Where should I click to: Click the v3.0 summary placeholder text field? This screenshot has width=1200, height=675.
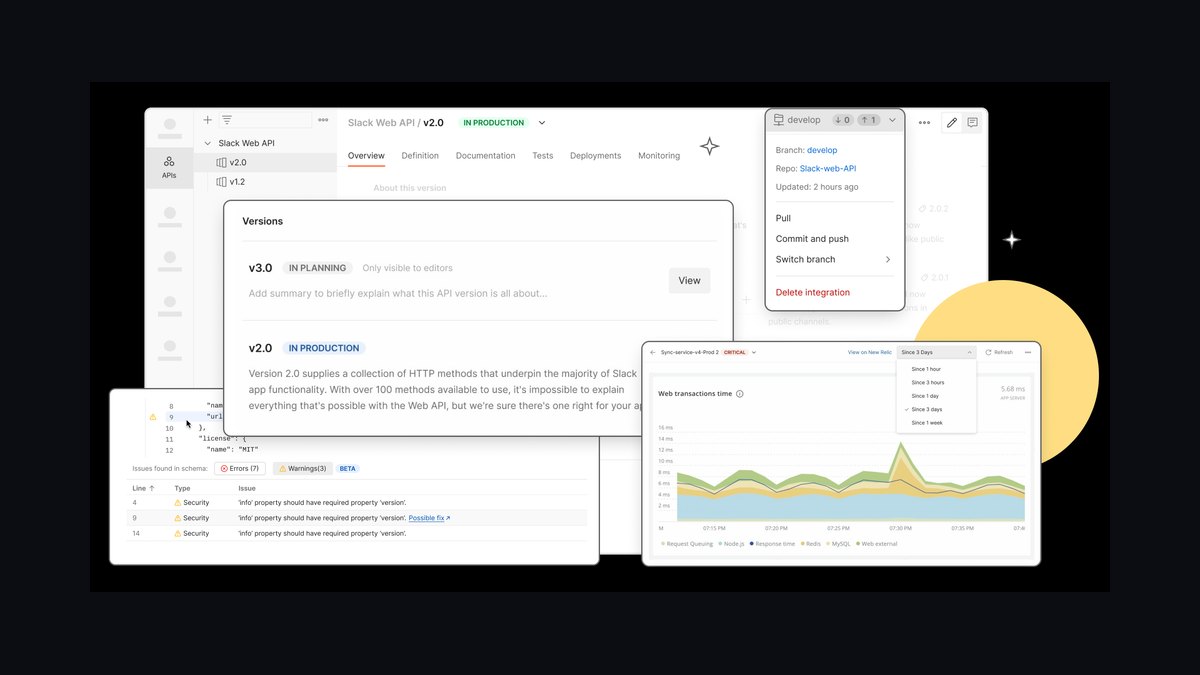pos(398,293)
